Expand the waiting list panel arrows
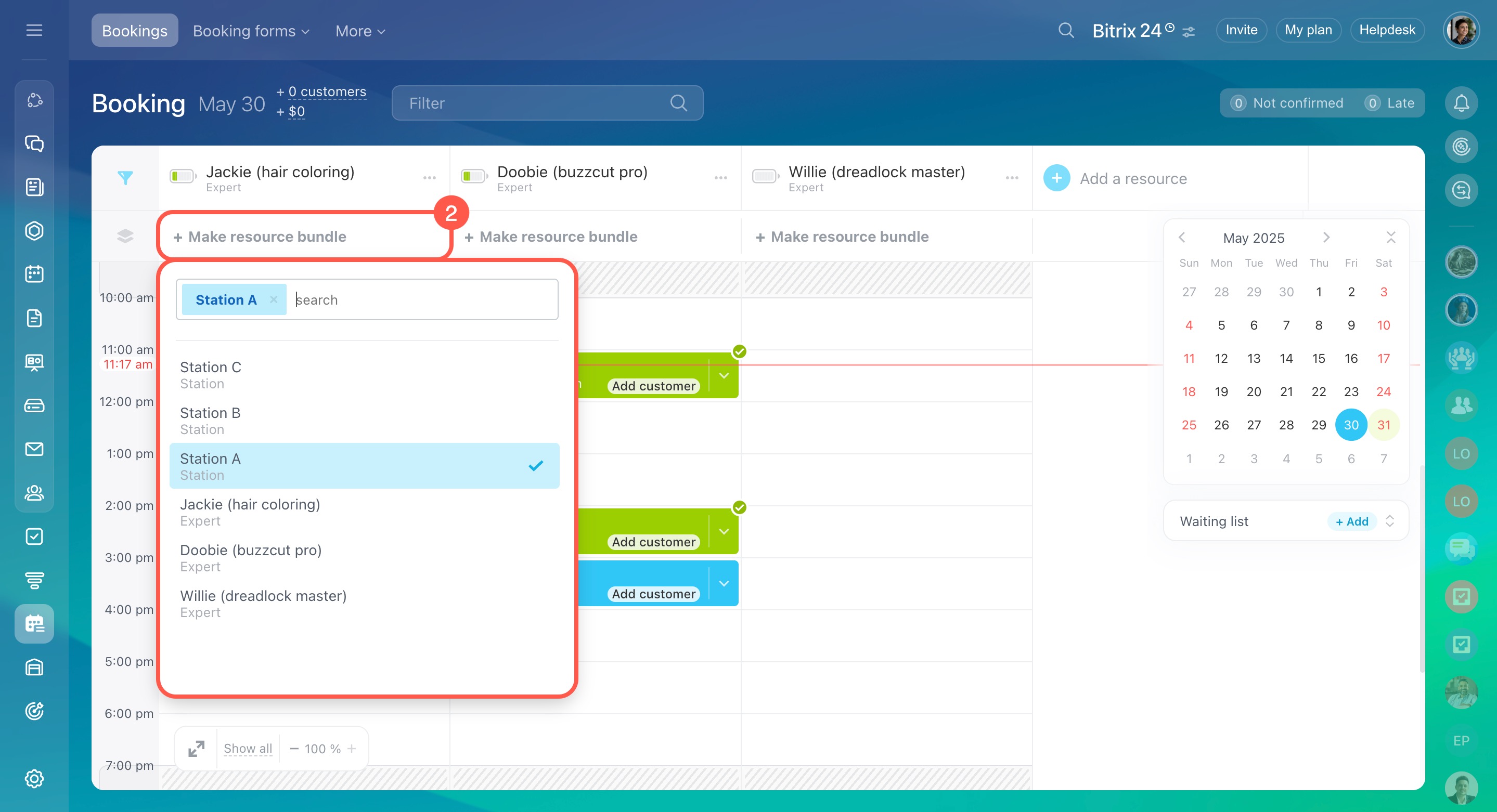The width and height of the screenshot is (1497, 812). coord(1389,521)
